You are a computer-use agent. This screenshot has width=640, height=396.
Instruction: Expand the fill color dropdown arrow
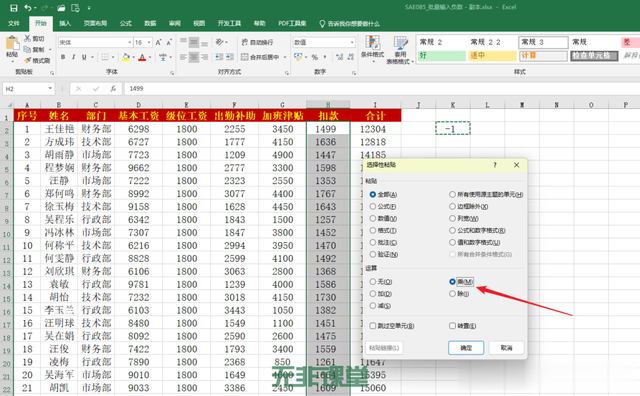(x=134, y=57)
